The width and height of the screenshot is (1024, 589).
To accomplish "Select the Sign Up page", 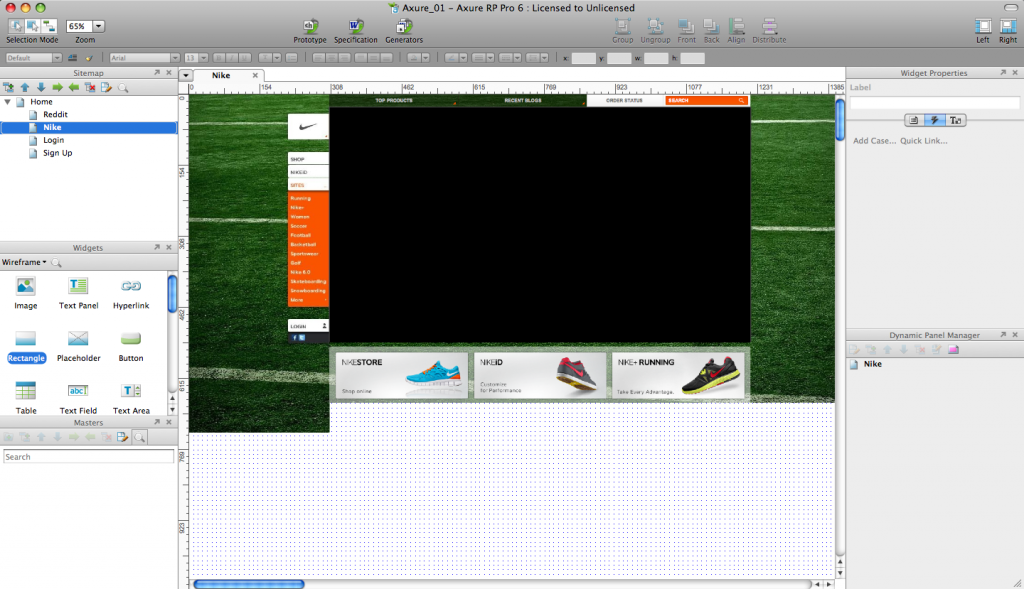I will pyautogui.click(x=57, y=153).
